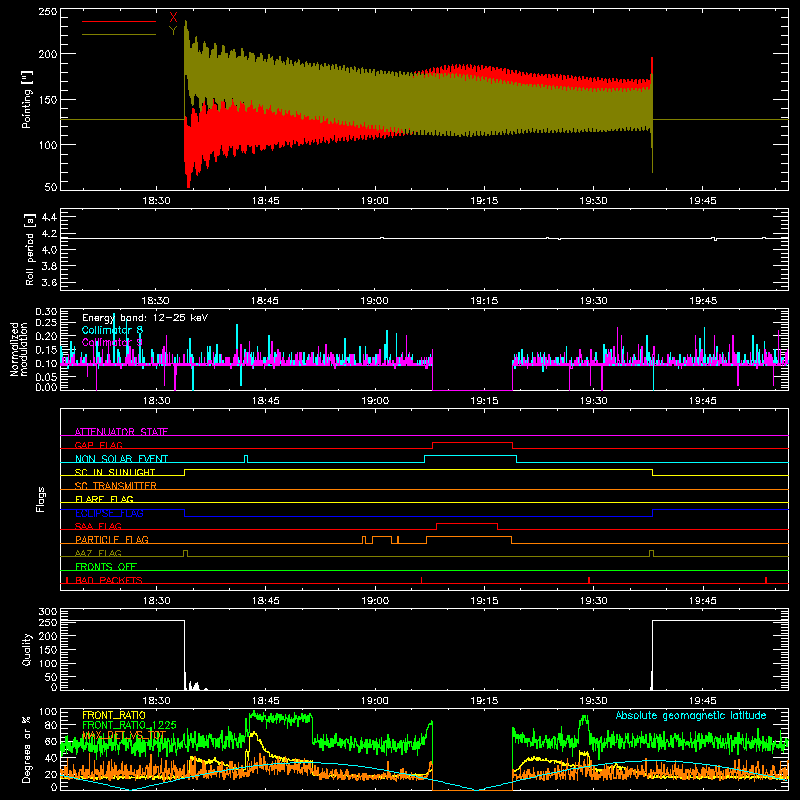The image size is (800, 800).
Task: Click the ATTENUATOR_STATE flag label
Action: pyautogui.click(x=121, y=432)
